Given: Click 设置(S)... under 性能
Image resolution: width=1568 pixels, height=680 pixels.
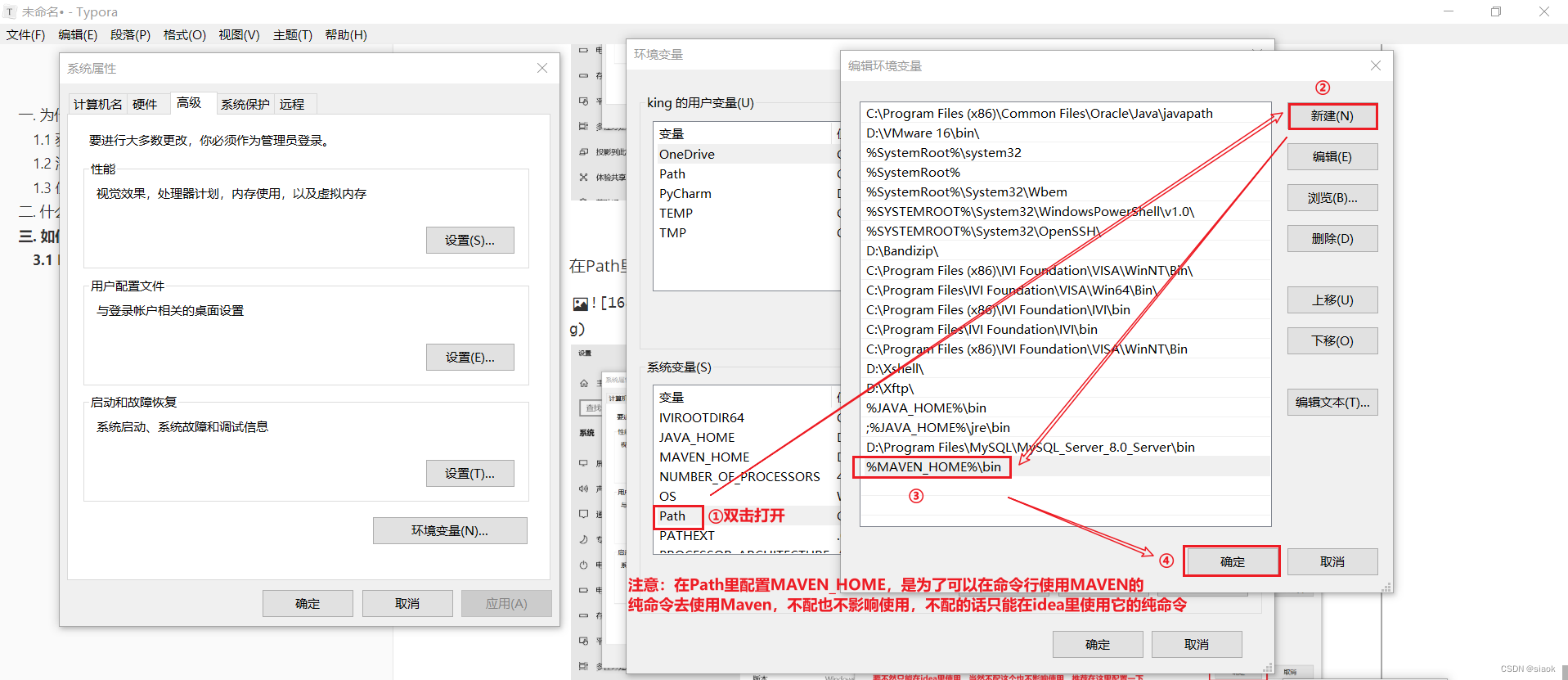Looking at the screenshot, I should coord(470,241).
